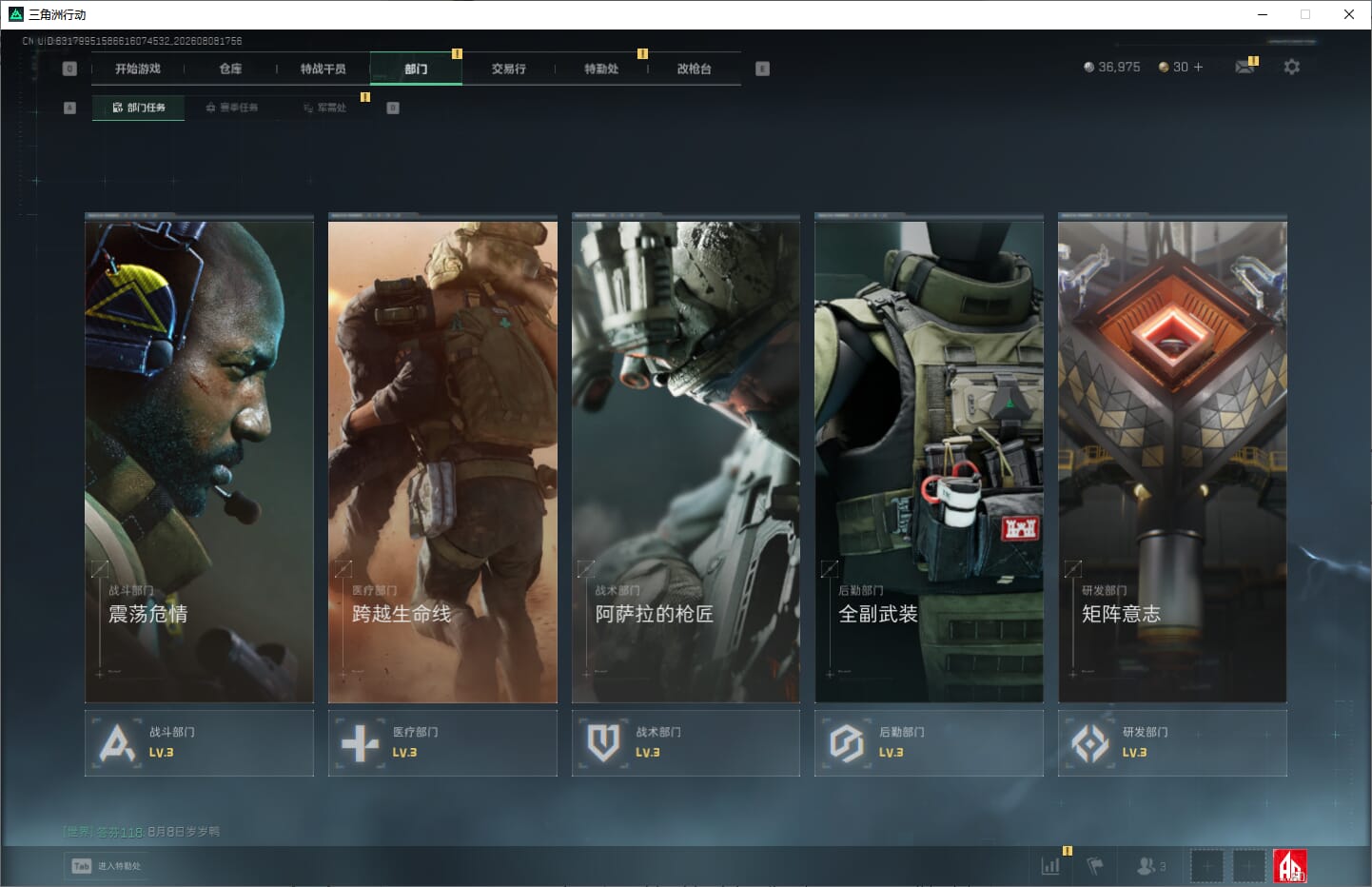Switch to the 交易行 tab
The height and width of the screenshot is (887, 1372).
pos(509,69)
